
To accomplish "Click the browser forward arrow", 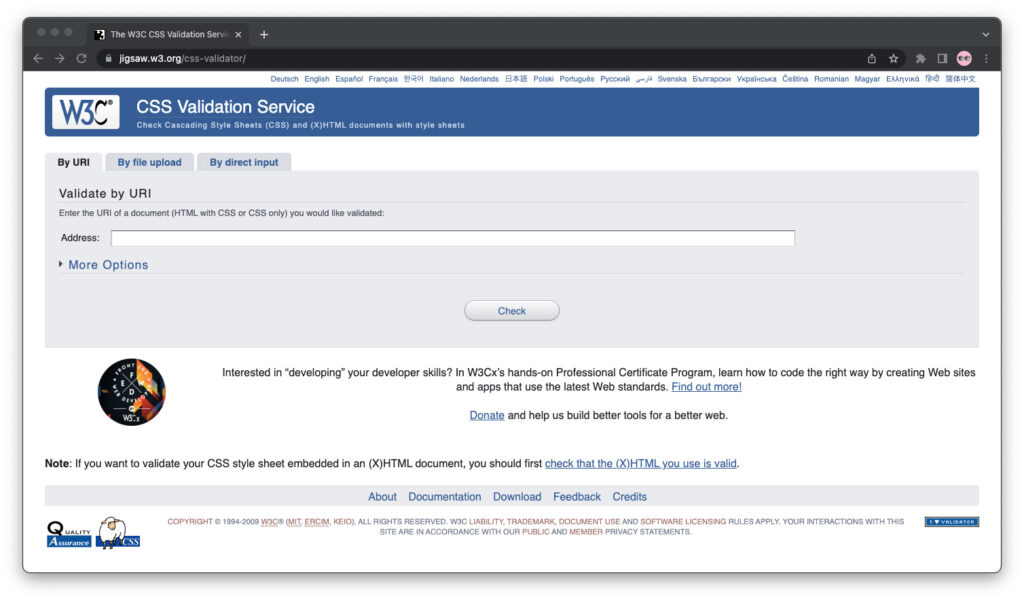I will tap(60, 59).
